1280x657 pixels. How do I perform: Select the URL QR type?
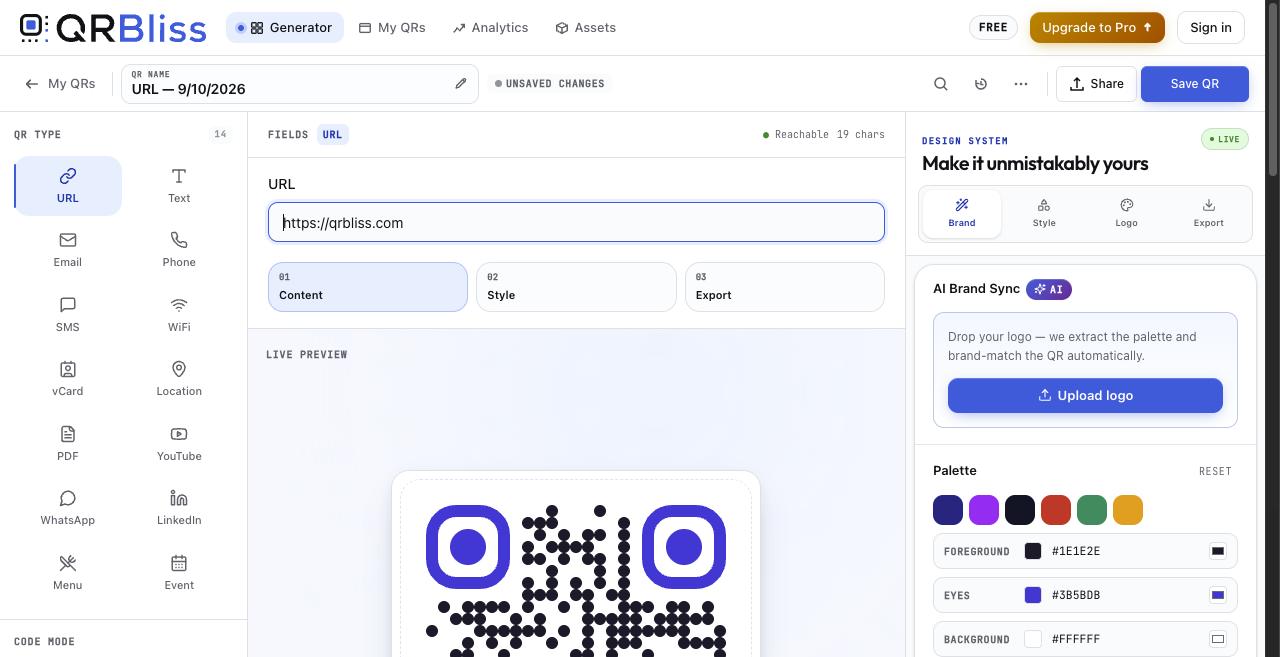(x=68, y=186)
